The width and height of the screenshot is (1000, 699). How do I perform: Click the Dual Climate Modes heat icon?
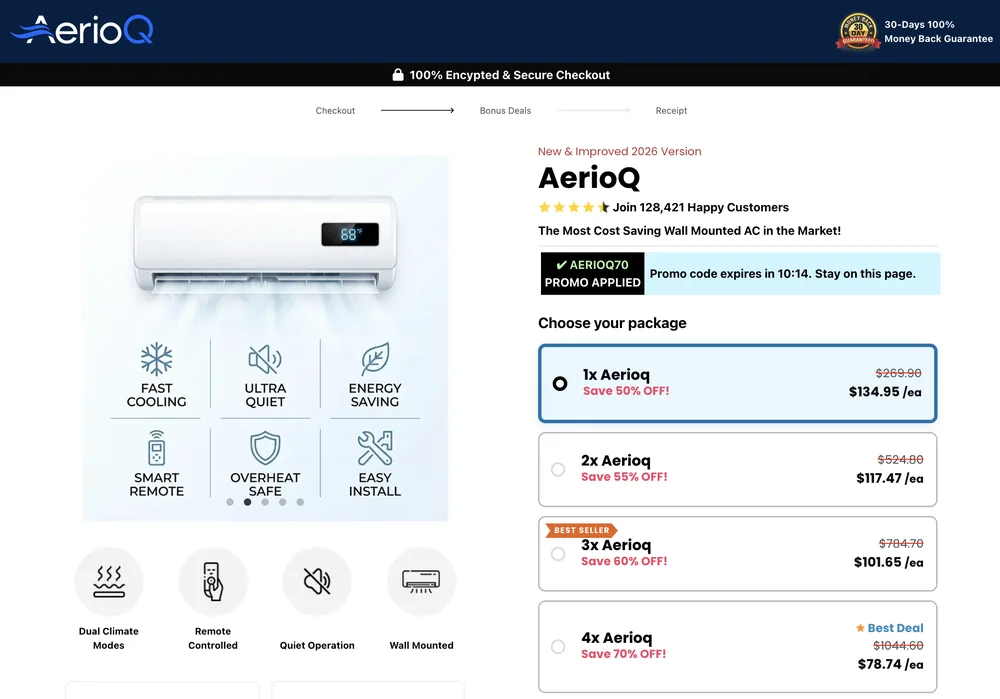click(109, 581)
